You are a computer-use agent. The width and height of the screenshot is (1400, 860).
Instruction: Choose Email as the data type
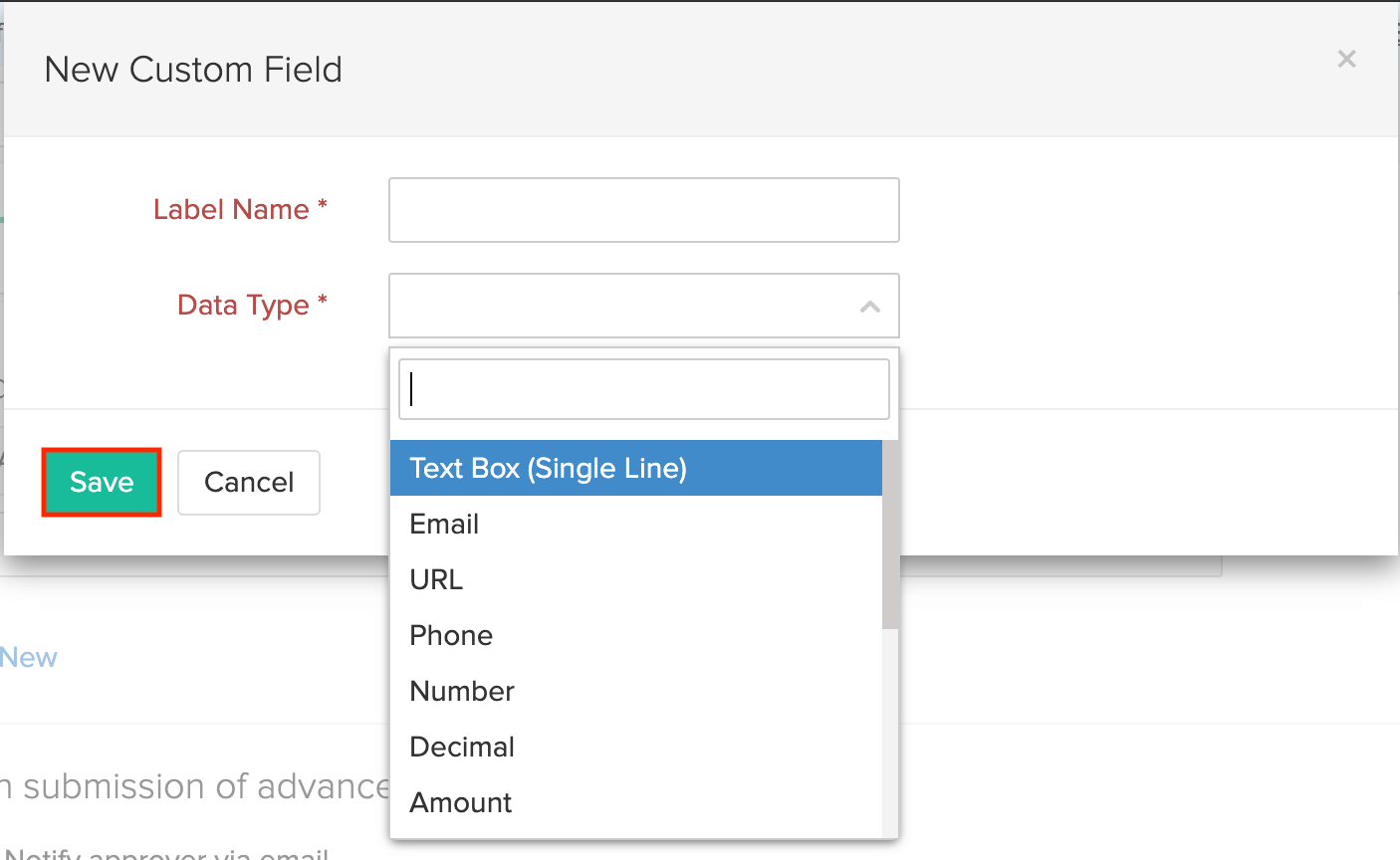tap(444, 524)
